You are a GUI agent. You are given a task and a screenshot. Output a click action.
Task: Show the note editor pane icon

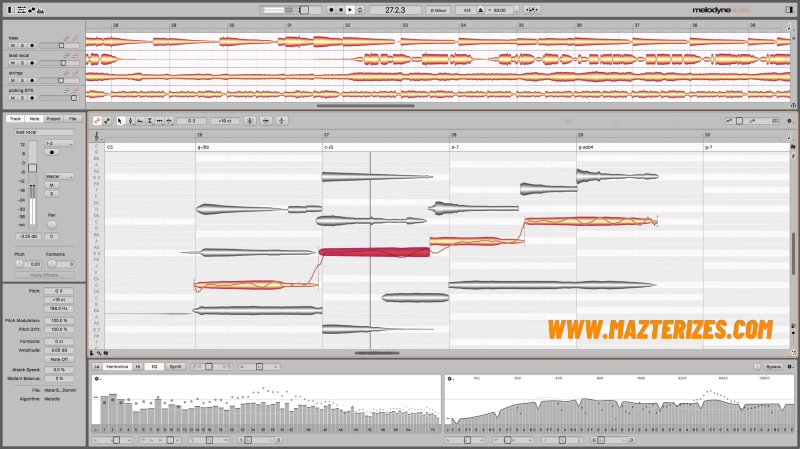click(32, 10)
